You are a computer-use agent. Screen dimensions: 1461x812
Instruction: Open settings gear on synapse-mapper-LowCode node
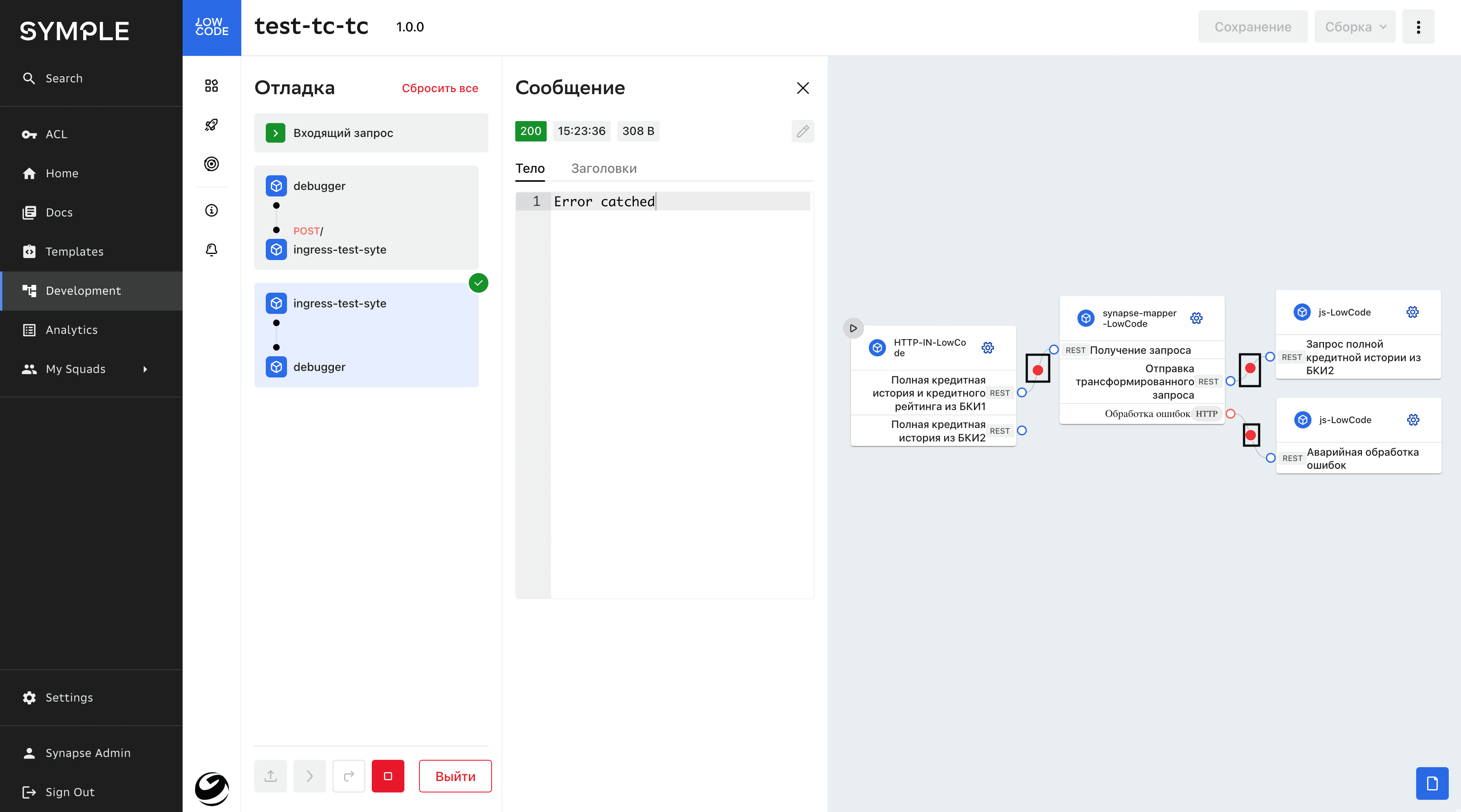1196,318
